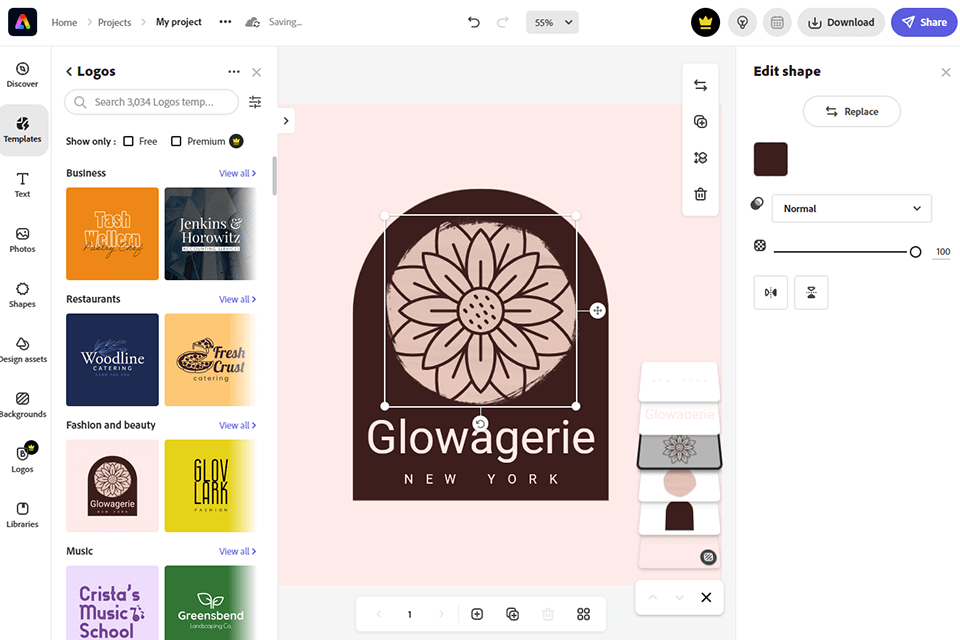
Task: Open the brand kit lightbulb menu
Action: (741, 21)
